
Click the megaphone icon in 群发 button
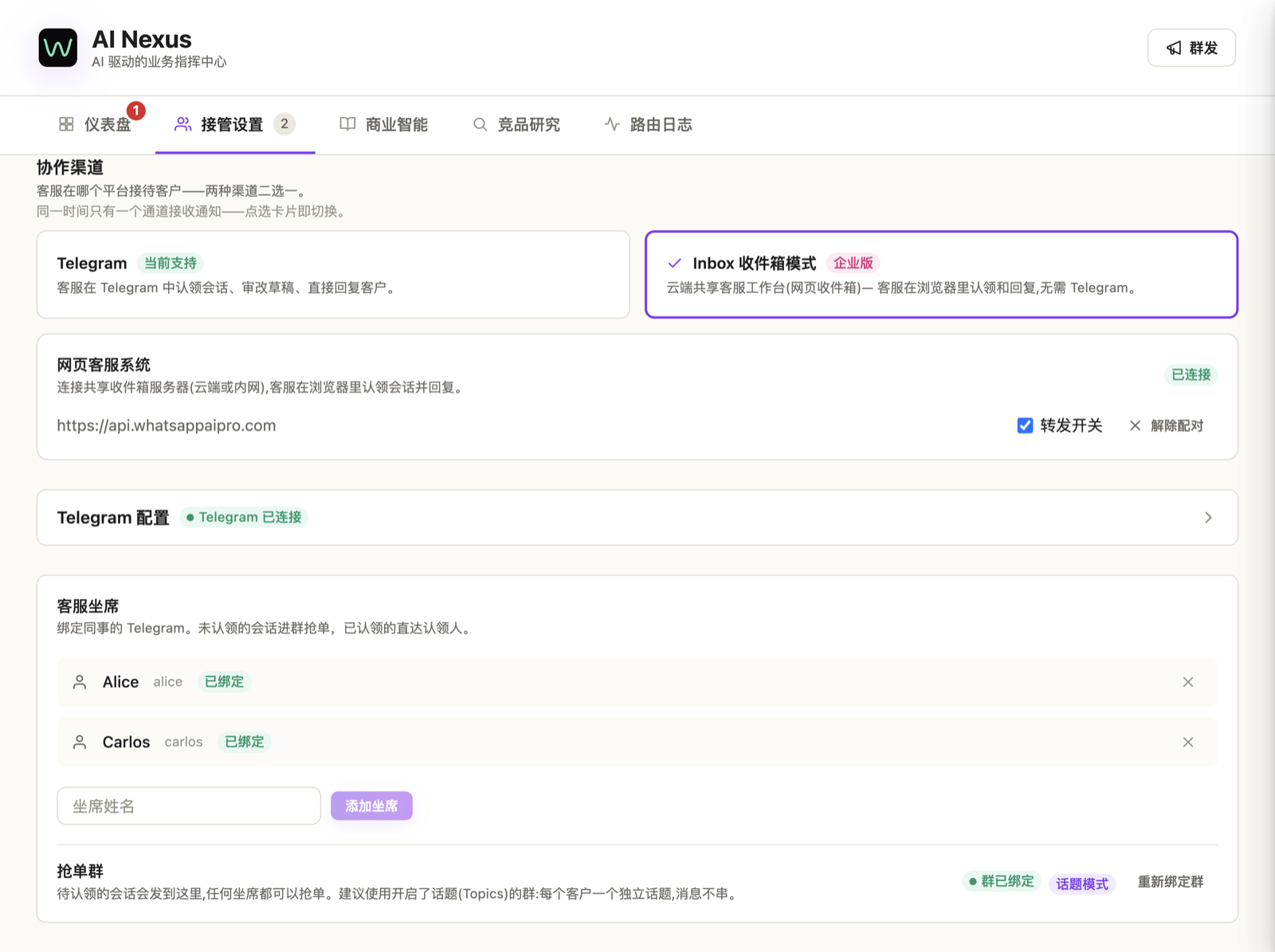[x=1174, y=48]
